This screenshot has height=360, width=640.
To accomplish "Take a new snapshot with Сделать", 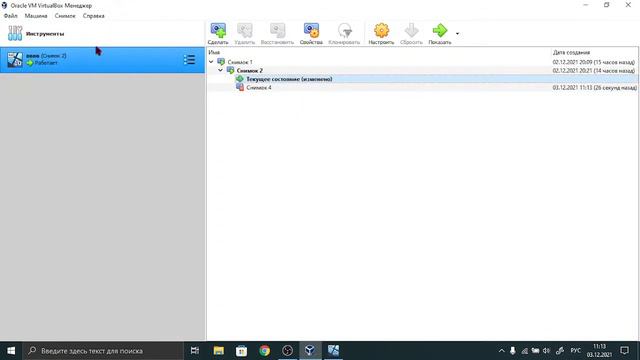I will coord(218,34).
